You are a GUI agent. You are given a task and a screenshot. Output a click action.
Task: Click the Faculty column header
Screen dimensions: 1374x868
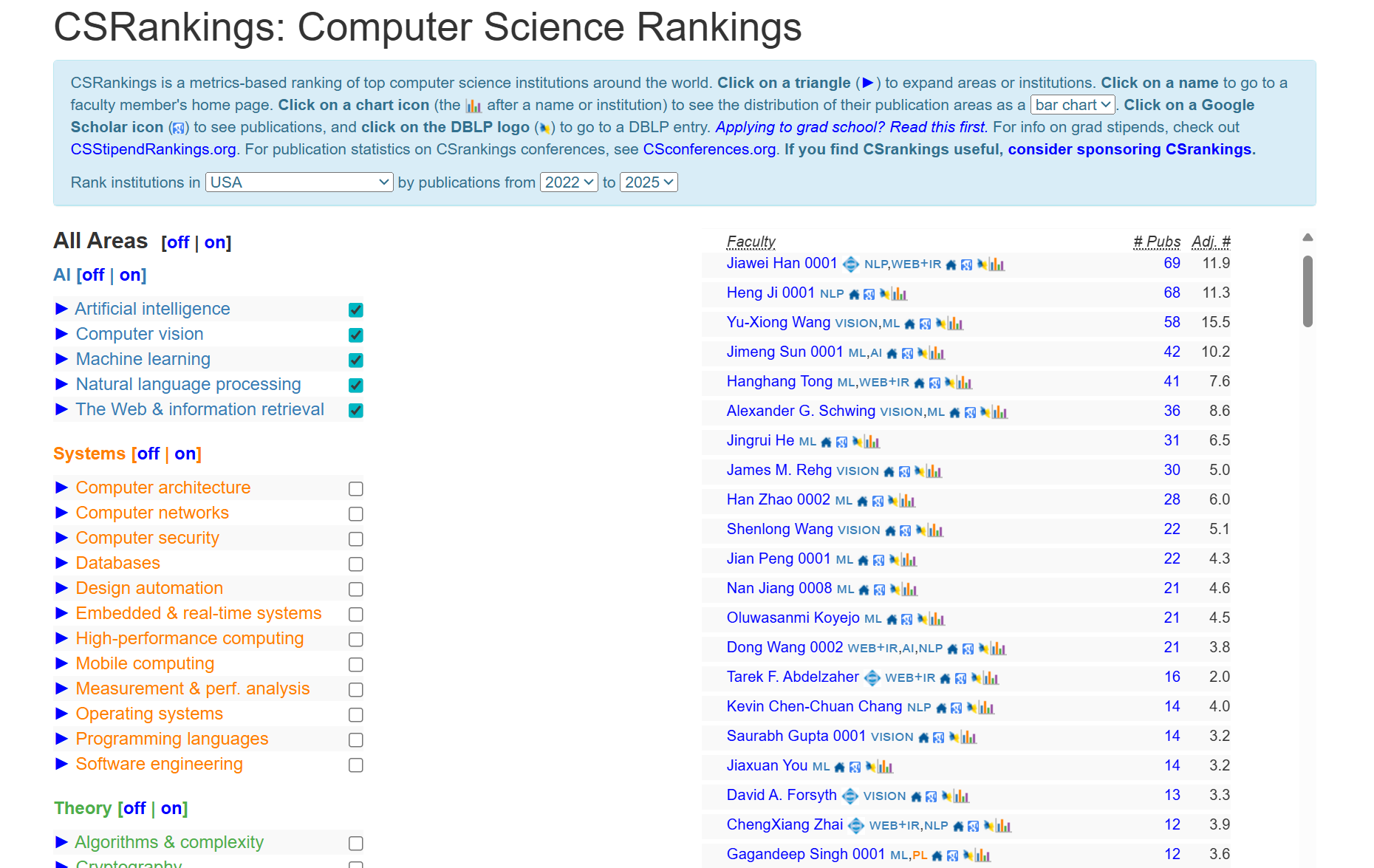[751, 242]
